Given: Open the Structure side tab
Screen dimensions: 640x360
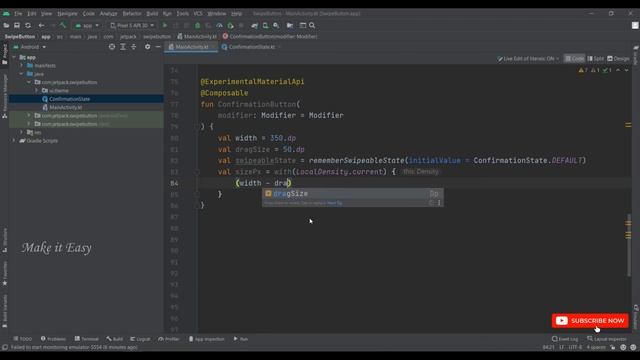Looking at the screenshot, I should click(x=4, y=240).
